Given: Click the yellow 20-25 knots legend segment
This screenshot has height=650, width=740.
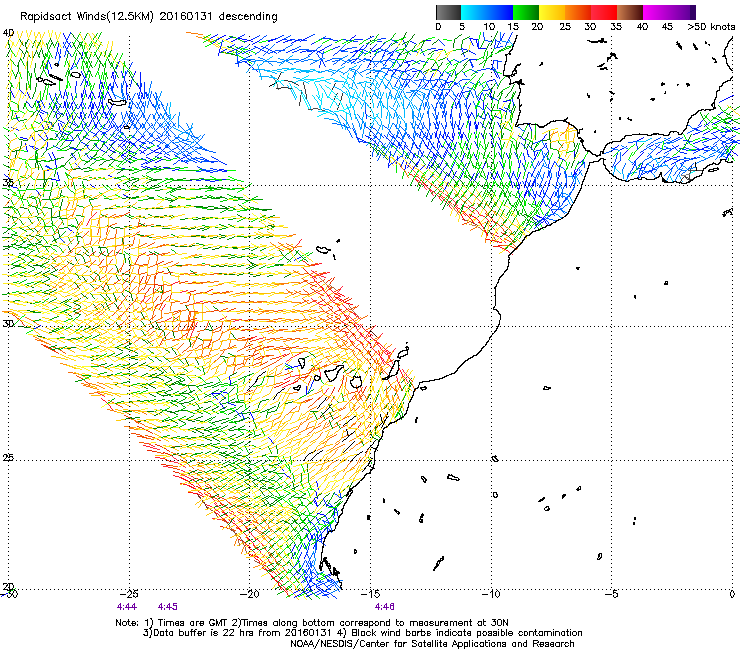Looking at the screenshot, I should tap(552, 12).
